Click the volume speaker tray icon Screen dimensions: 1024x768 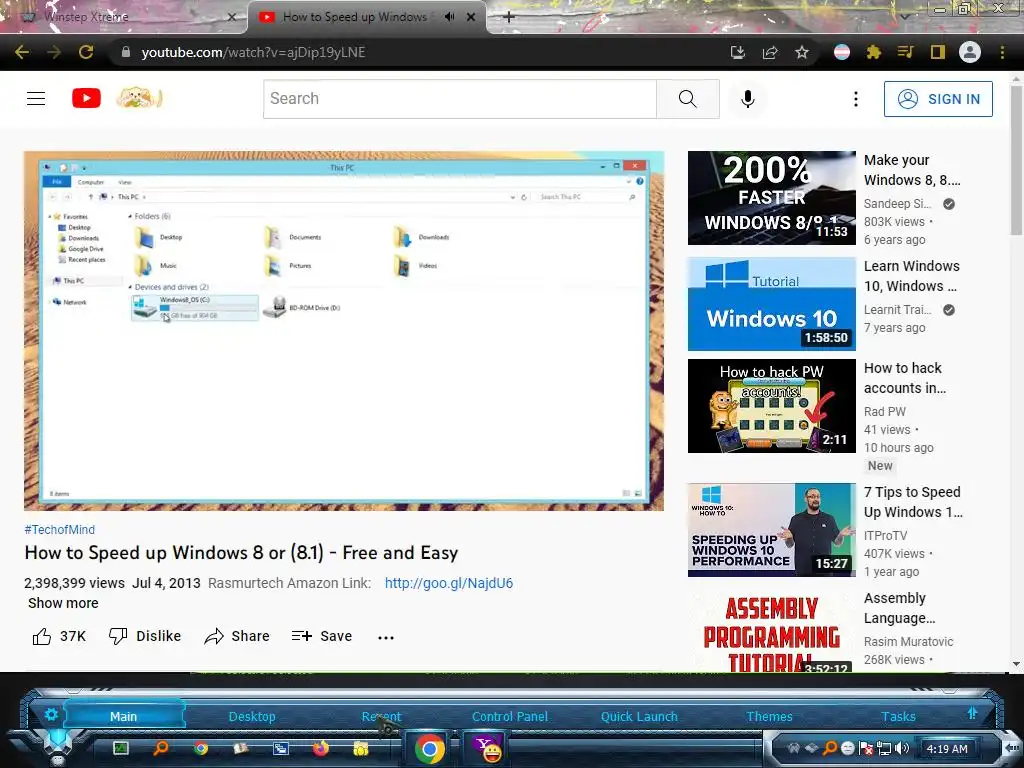coord(903,748)
